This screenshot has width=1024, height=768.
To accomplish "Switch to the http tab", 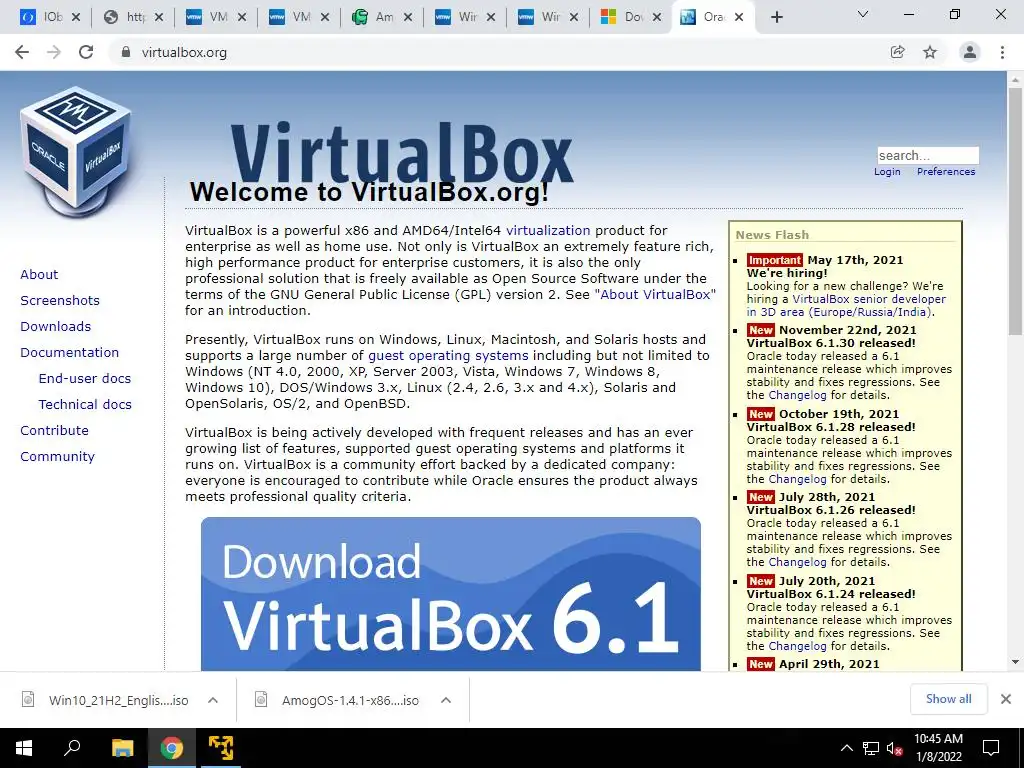I will click(x=133, y=17).
